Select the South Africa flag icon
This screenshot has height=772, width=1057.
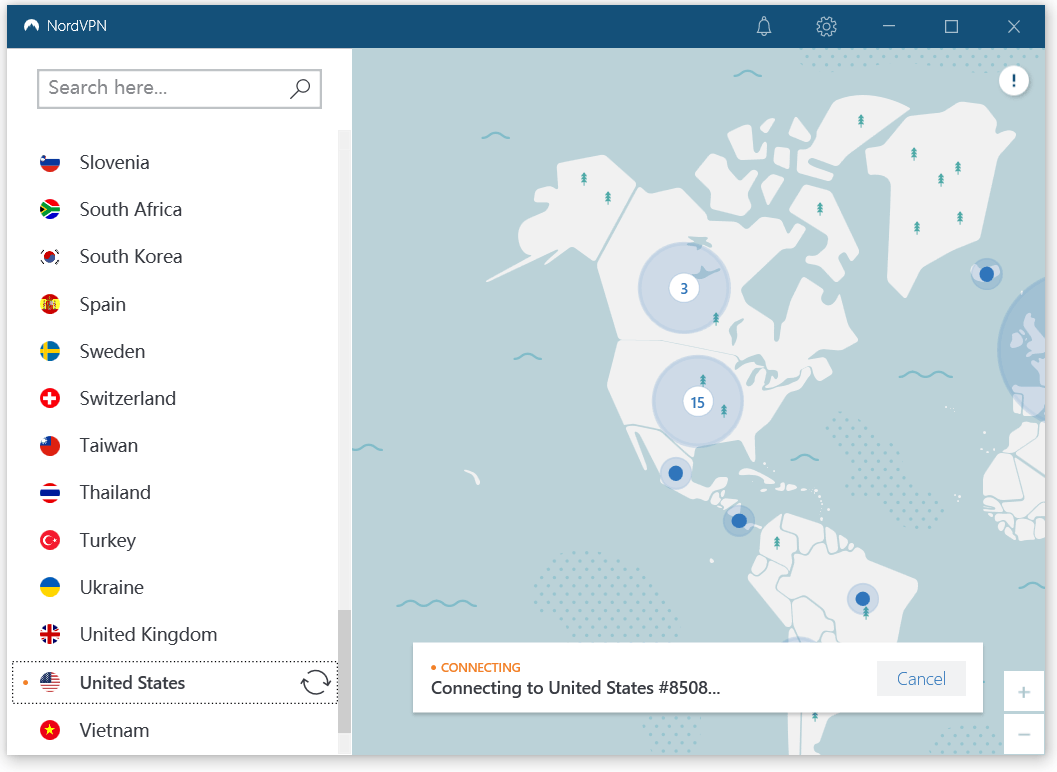50,210
